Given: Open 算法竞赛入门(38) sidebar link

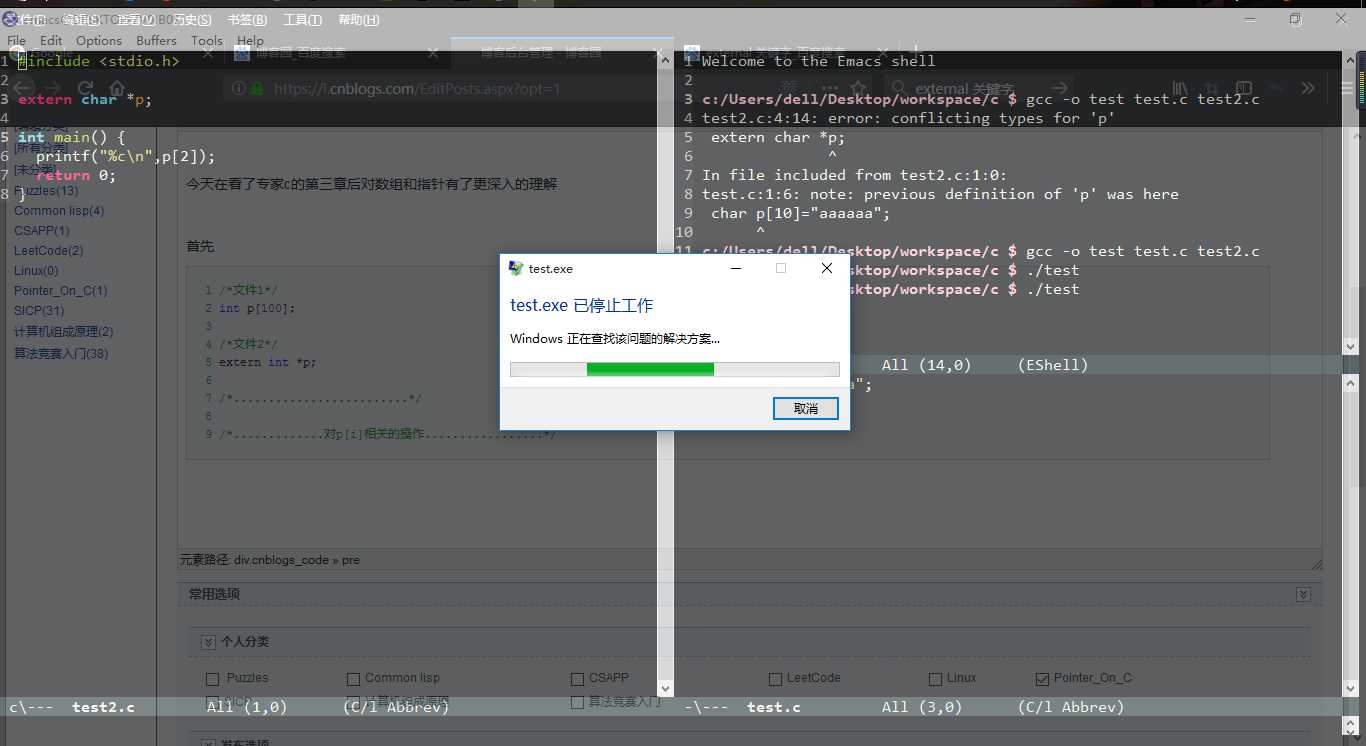Looking at the screenshot, I should point(61,354).
